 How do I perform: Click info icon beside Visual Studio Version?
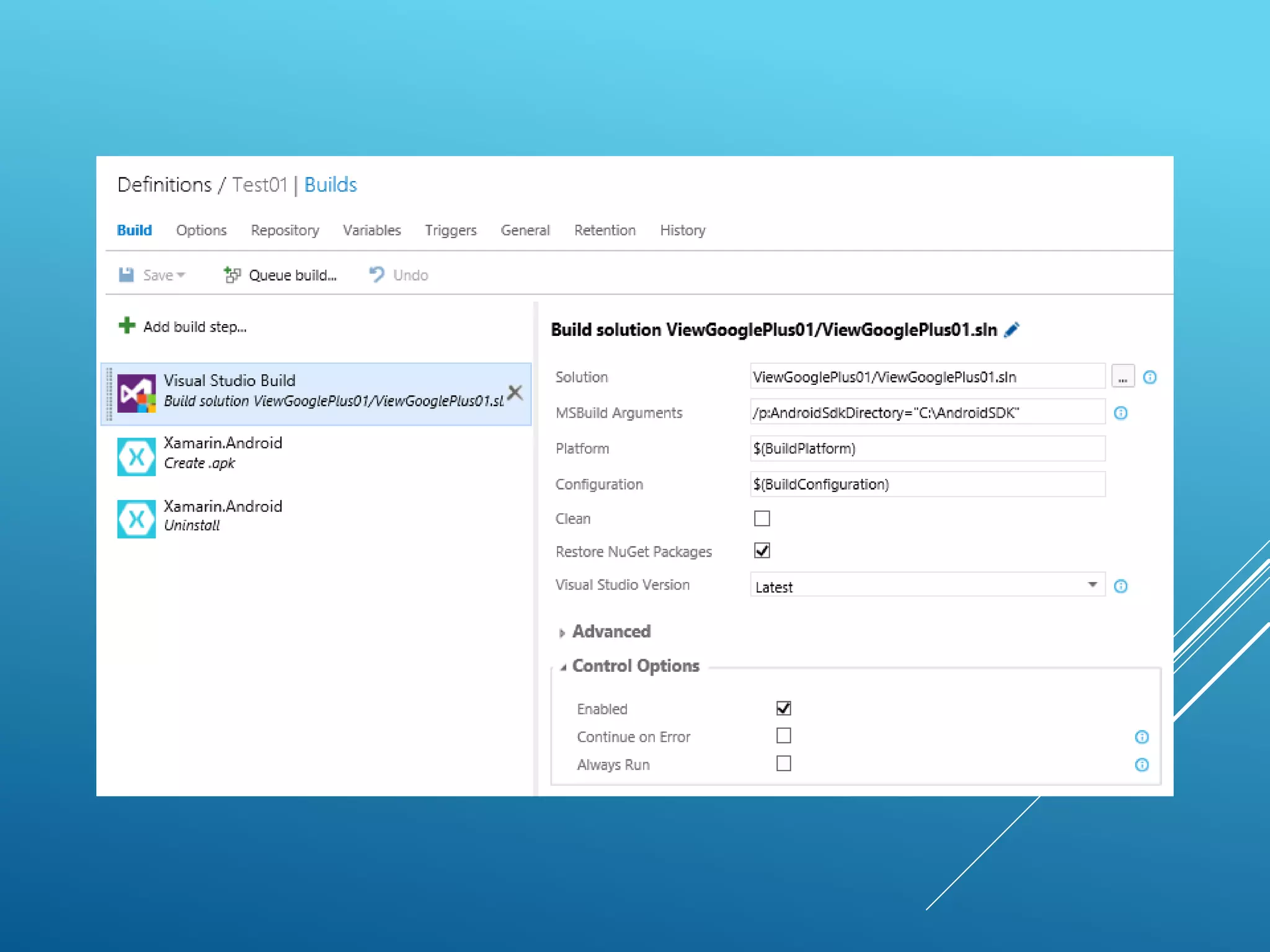[1121, 586]
